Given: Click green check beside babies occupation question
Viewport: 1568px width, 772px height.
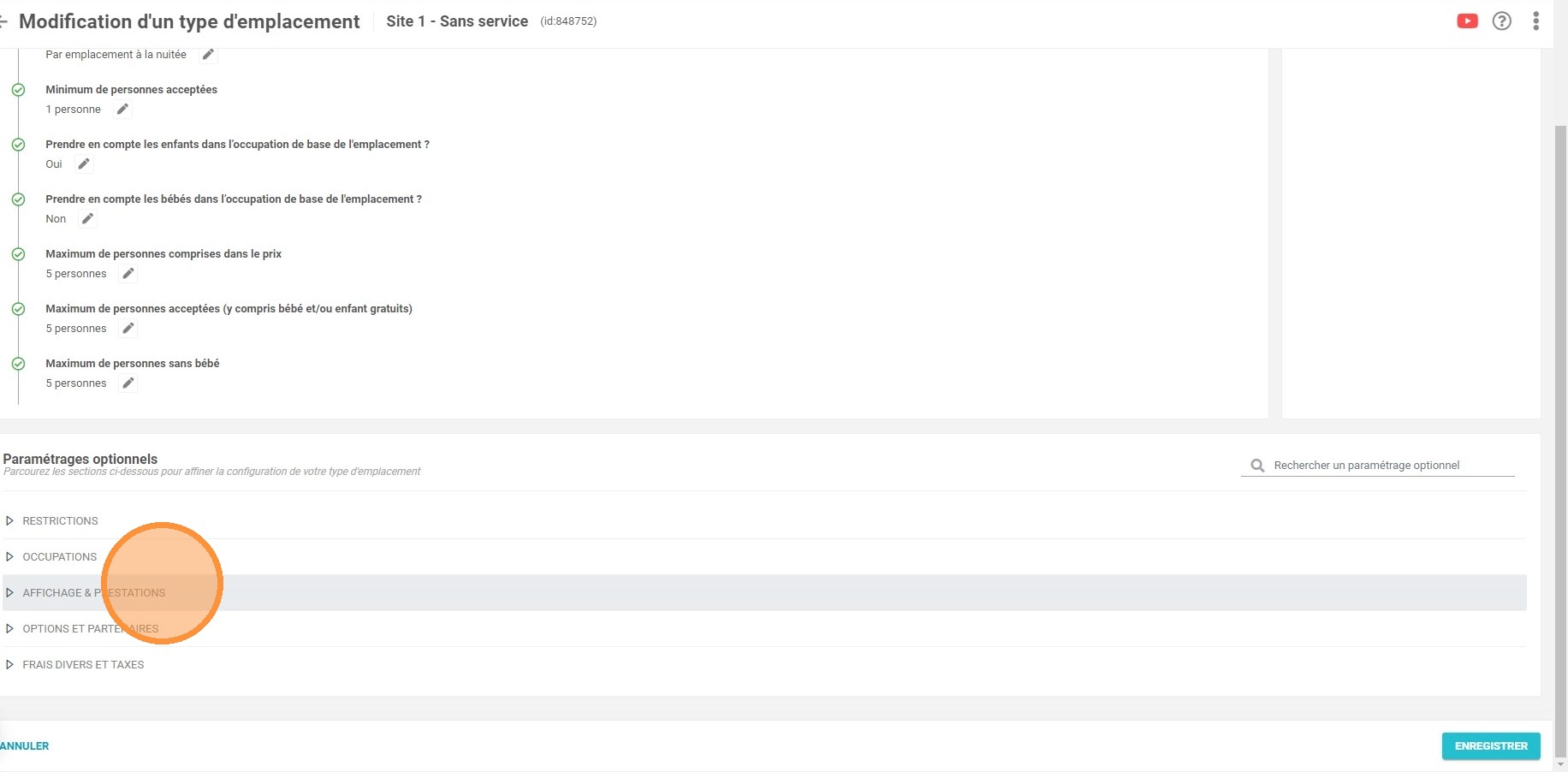Looking at the screenshot, I should pyautogui.click(x=18, y=199).
